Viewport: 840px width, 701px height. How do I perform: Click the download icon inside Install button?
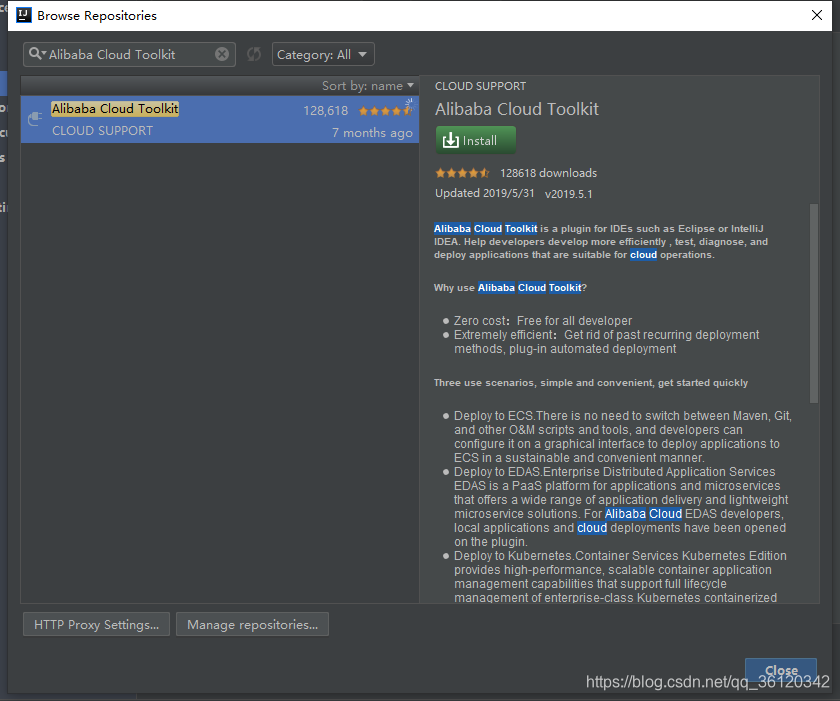click(450, 140)
